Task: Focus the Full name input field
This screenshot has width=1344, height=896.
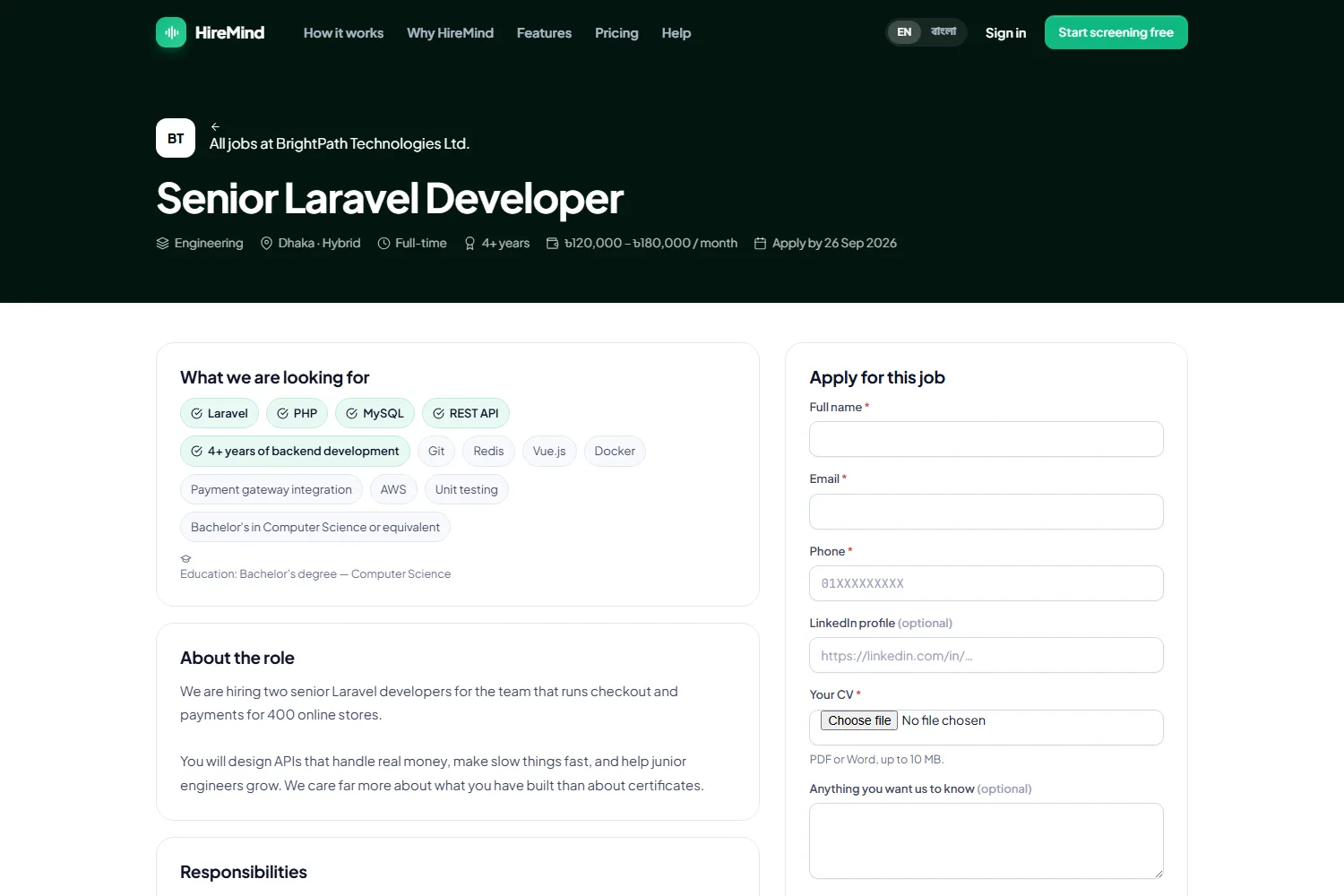Action: pos(986,439)
